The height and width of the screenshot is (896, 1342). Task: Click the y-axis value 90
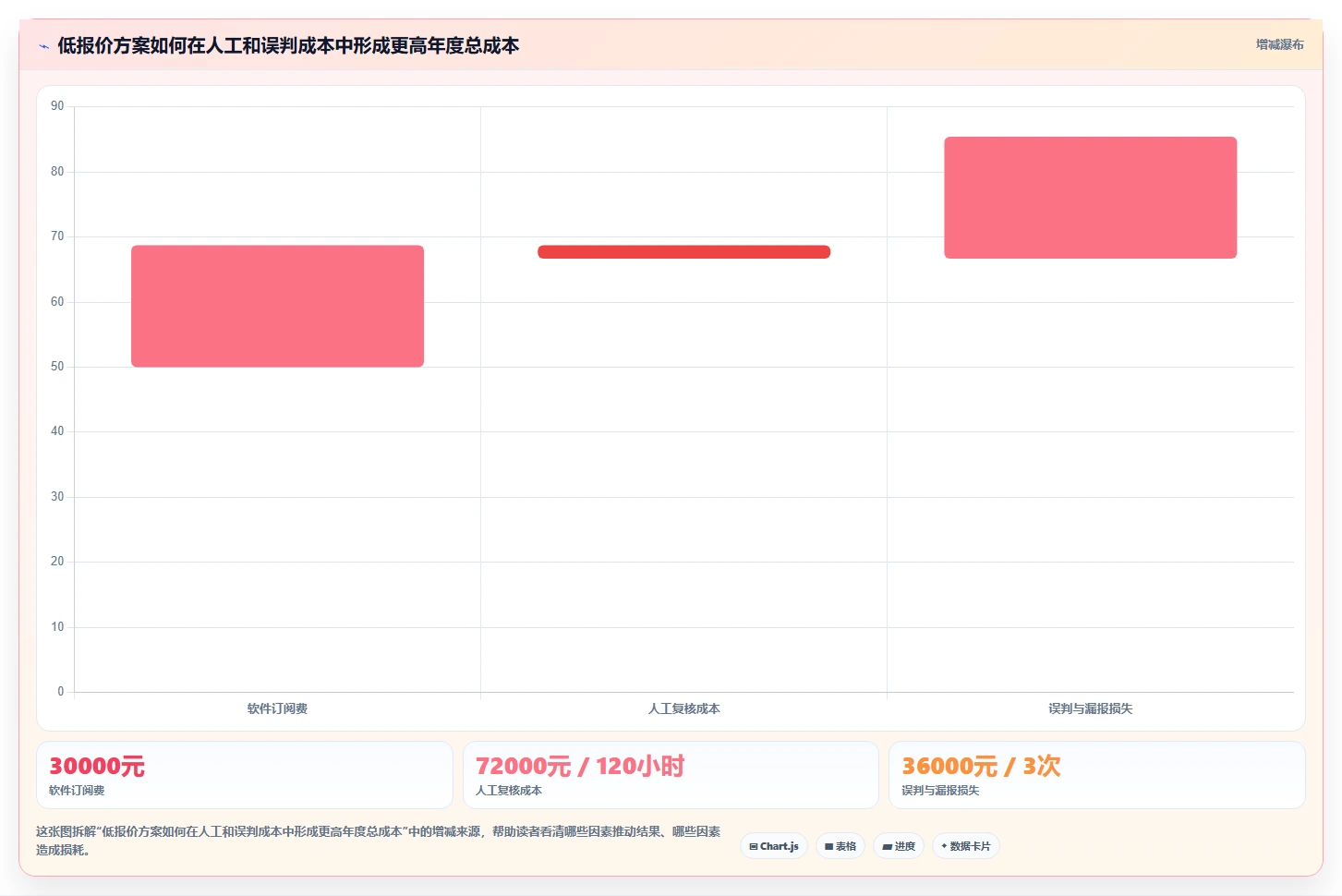coord(57,106)
